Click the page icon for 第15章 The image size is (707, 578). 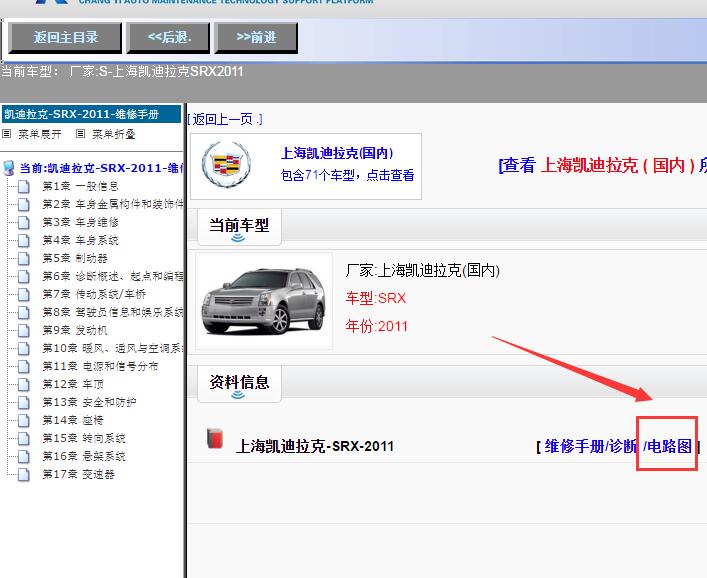[24, 439]
